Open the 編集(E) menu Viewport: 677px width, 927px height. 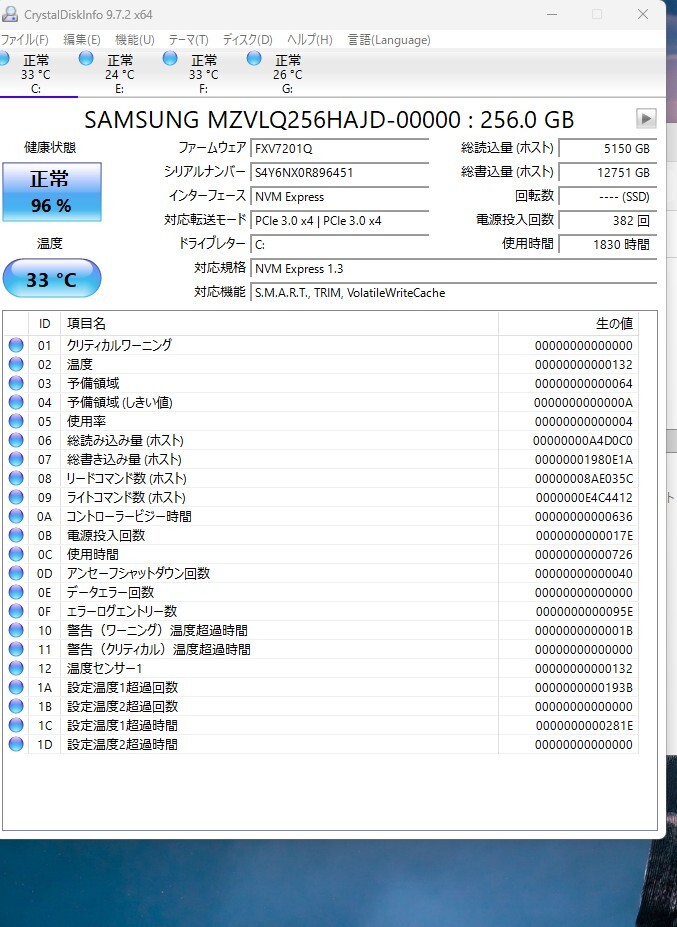[81, 40]
